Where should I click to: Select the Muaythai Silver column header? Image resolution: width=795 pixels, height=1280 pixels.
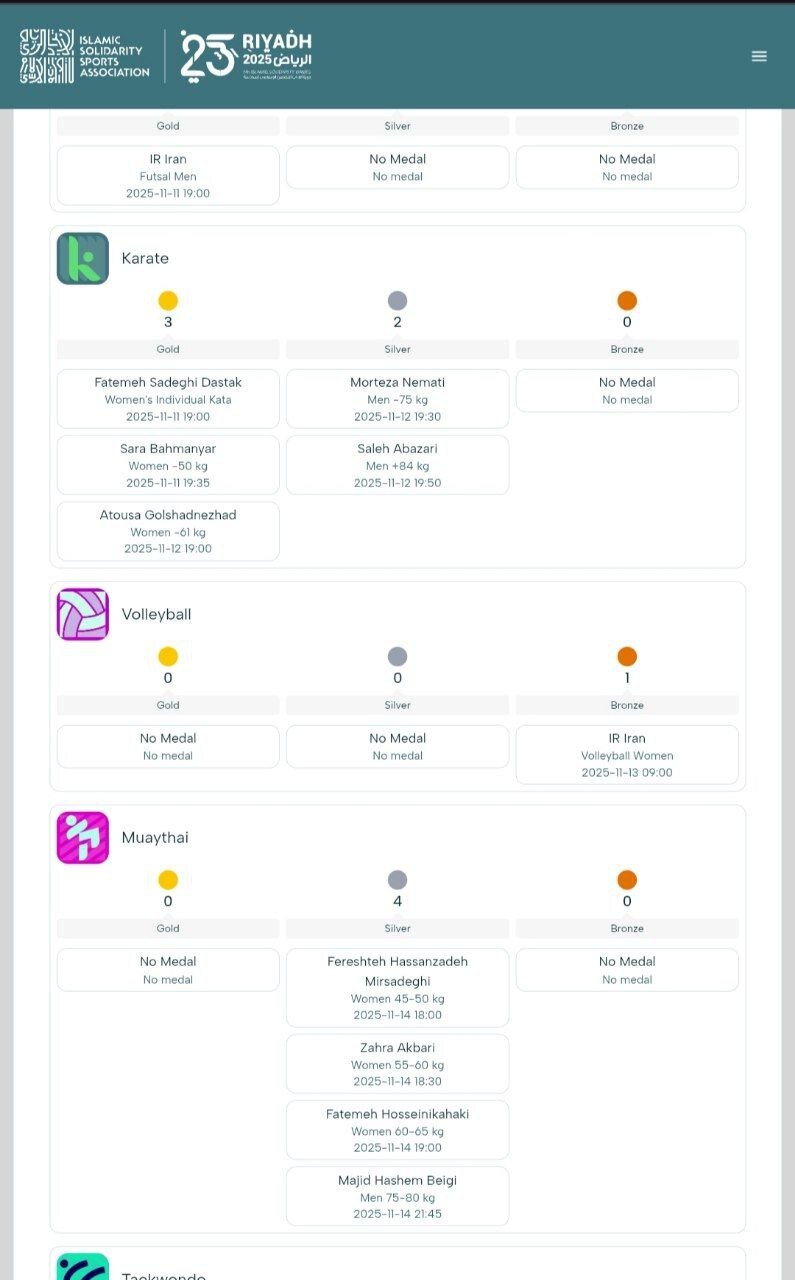(x=397, y=928)
